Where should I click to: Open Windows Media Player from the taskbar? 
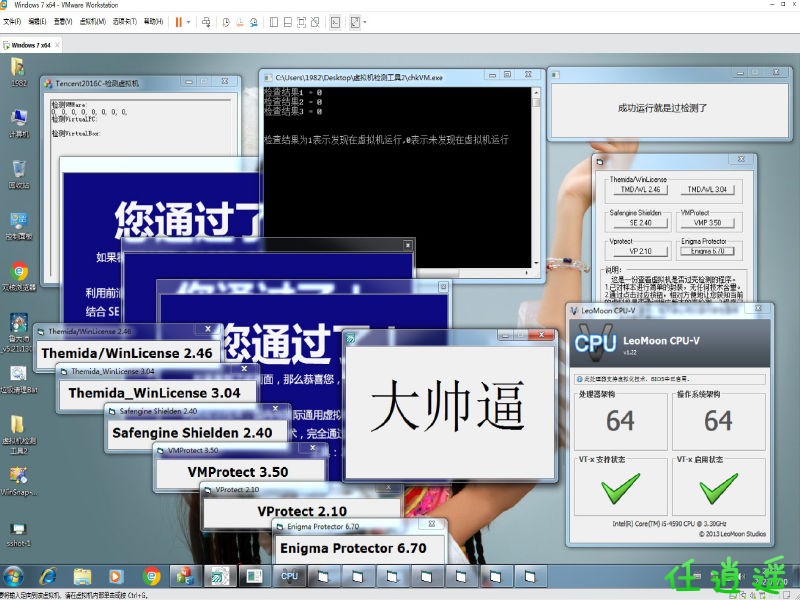(x=116, y=577)
